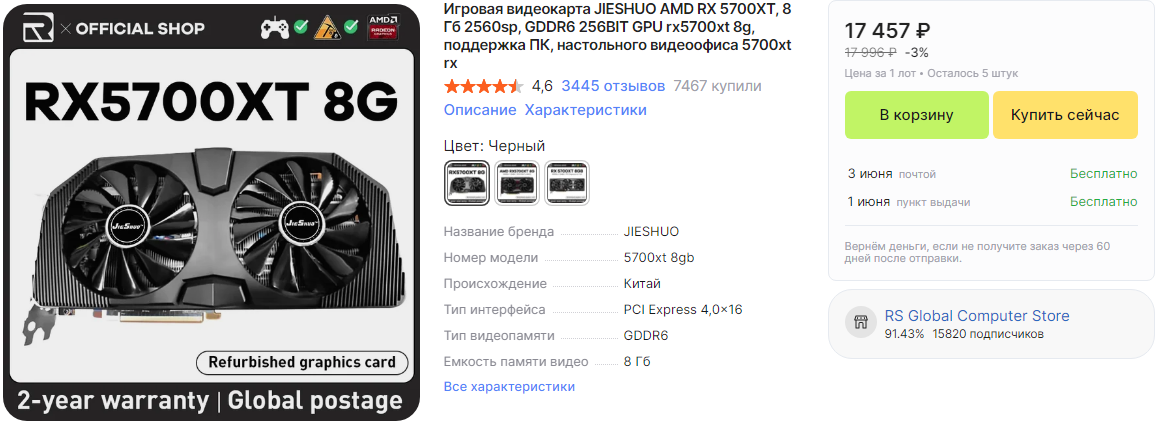Select the third color variant thumbnail
Image resolution: width=1160 pixels, height=424 pixels.
pyautogui.click(x=567, y=182)
